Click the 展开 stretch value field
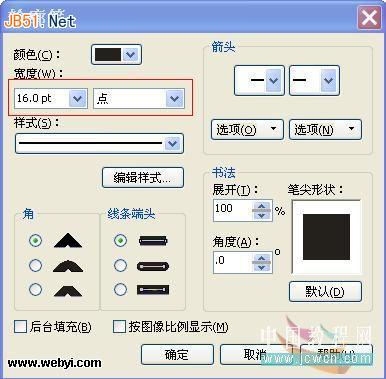Screen dimensions: 386x379 [233, 210]
